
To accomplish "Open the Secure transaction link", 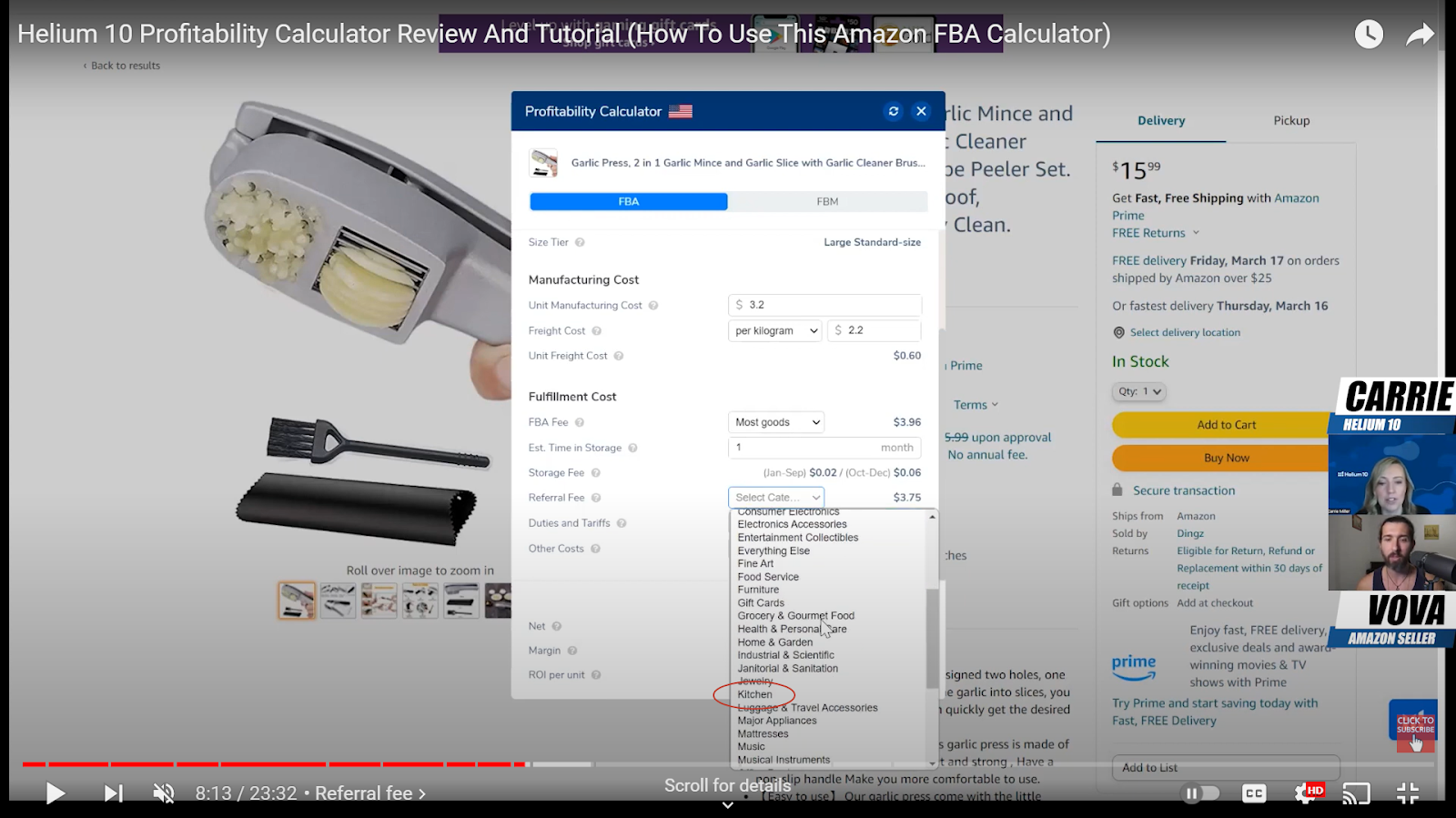I will 1184,490.
